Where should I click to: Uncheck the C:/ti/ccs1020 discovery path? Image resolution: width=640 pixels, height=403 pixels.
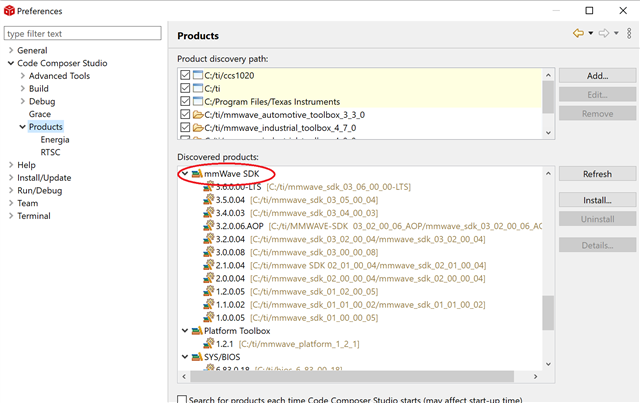click(x=185, y=75)
